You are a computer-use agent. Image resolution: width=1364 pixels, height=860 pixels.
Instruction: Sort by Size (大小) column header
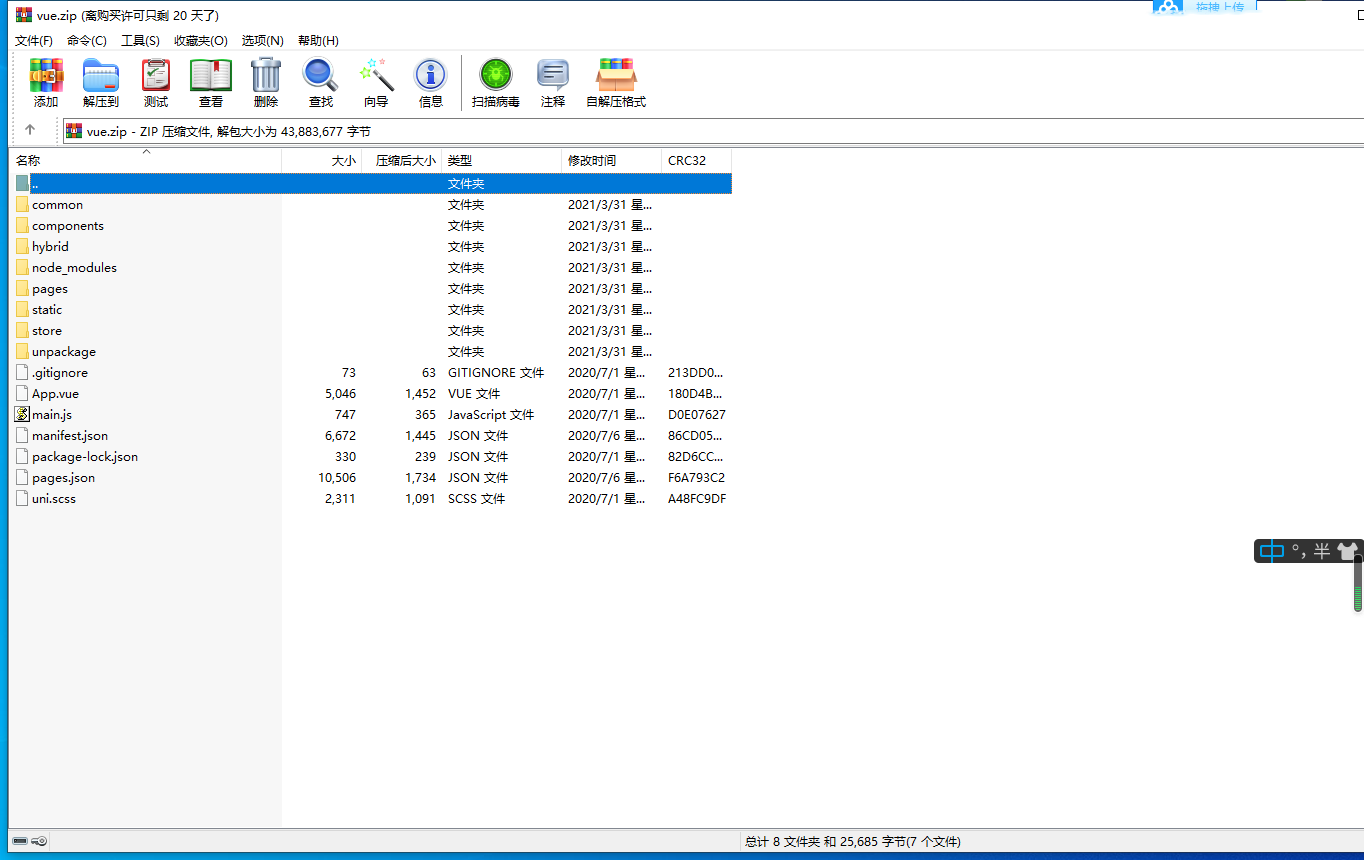click(x=343, y=161)
